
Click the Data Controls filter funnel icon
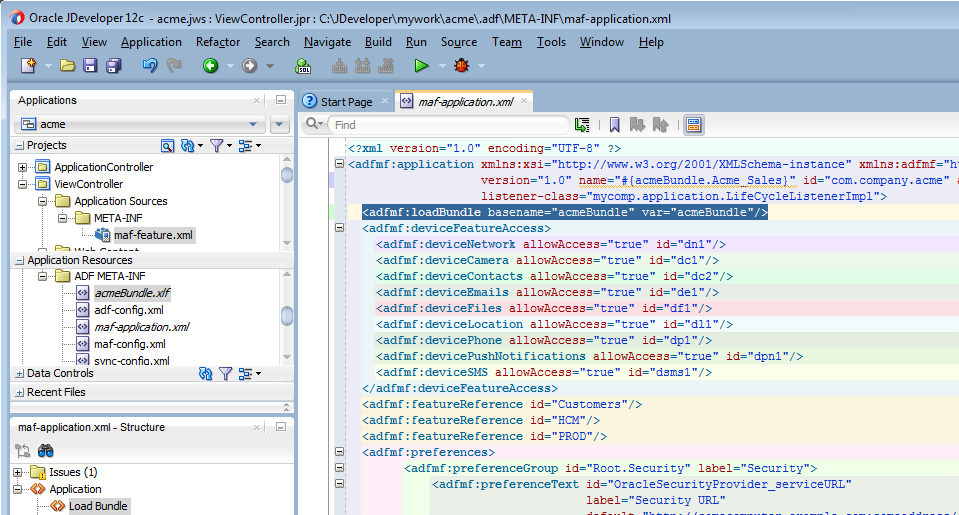(x=226, y=373)
